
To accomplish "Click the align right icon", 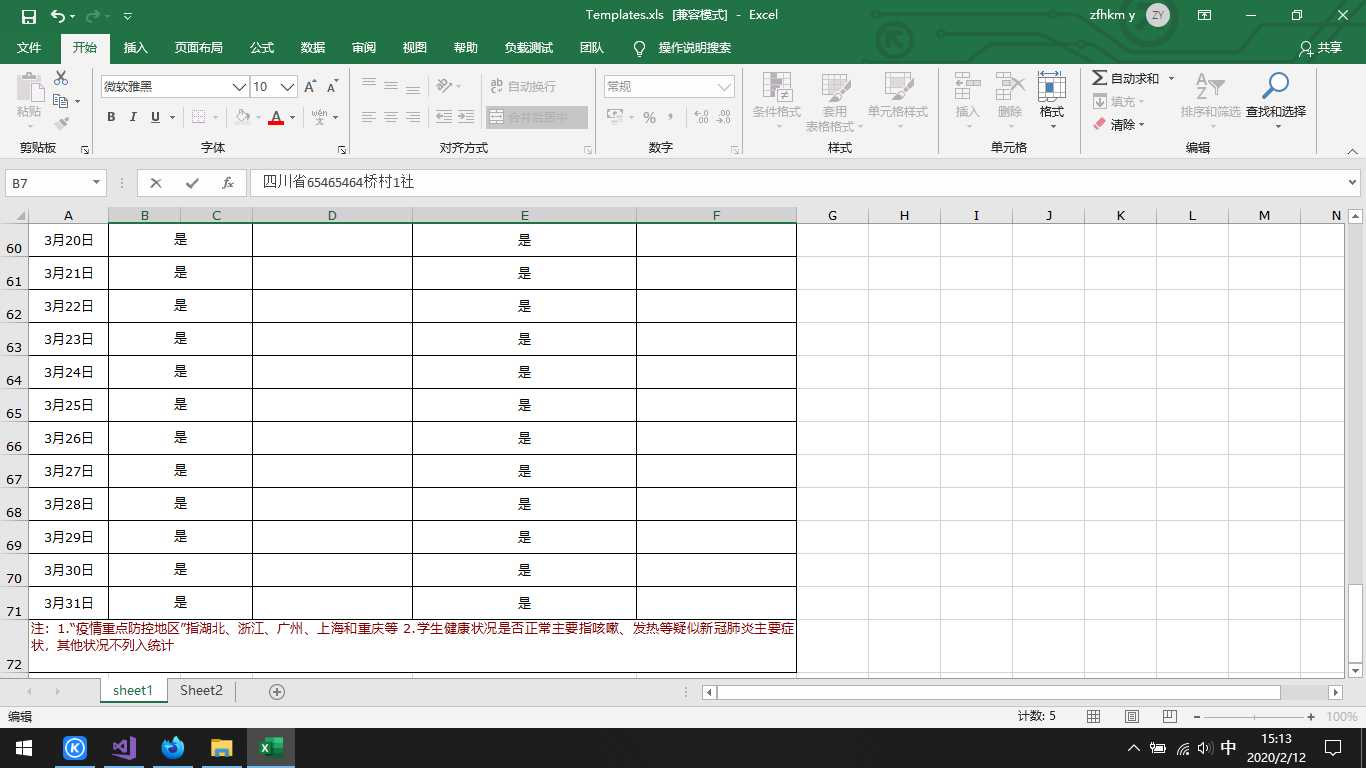I will (413, 117).
